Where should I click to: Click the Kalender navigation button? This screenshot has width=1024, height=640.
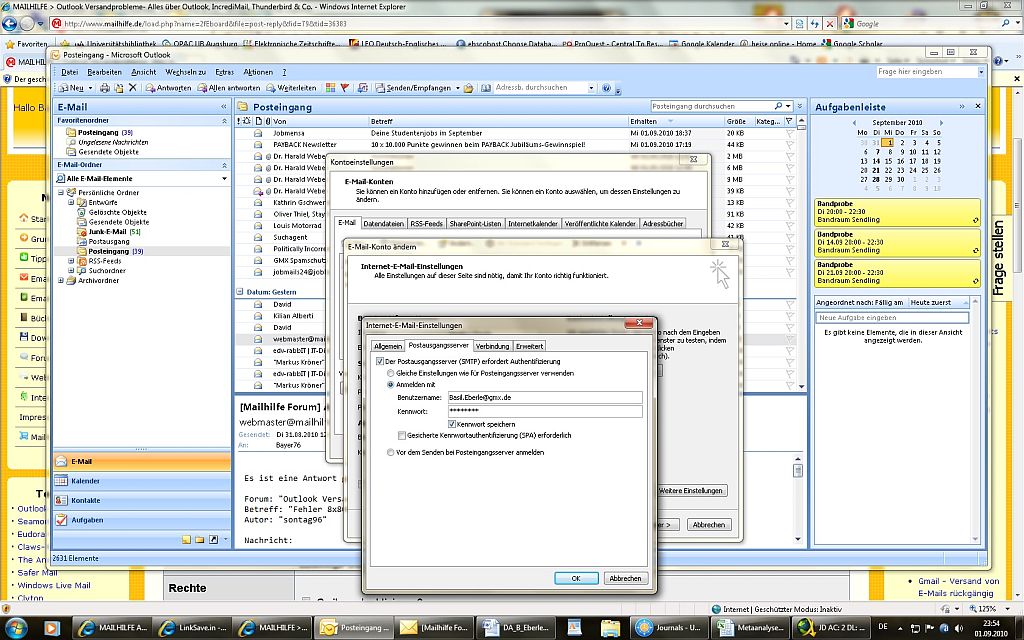click(x=142, y=481)
